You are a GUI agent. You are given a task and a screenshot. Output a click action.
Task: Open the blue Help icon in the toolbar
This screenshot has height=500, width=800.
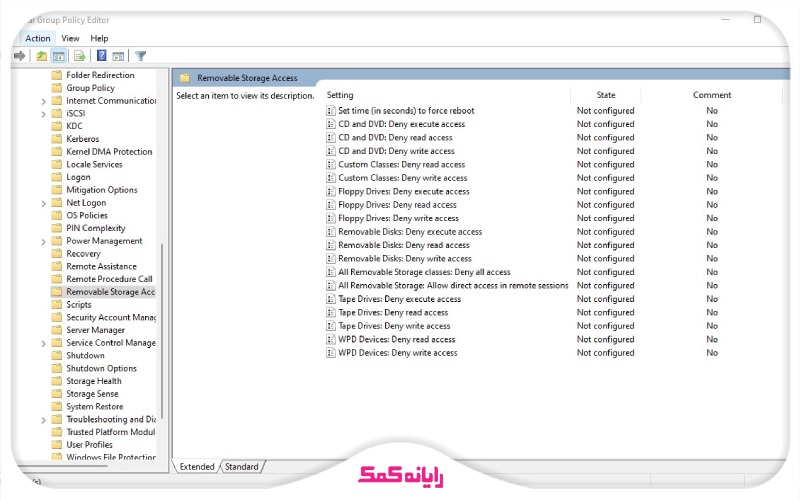coord(101,56)
